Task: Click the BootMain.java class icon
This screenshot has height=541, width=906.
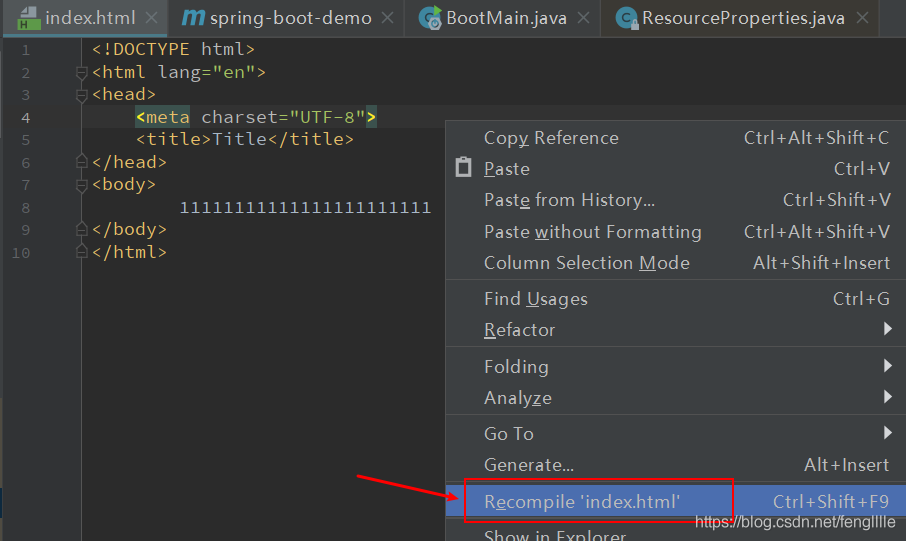Action: click(430, 18)
